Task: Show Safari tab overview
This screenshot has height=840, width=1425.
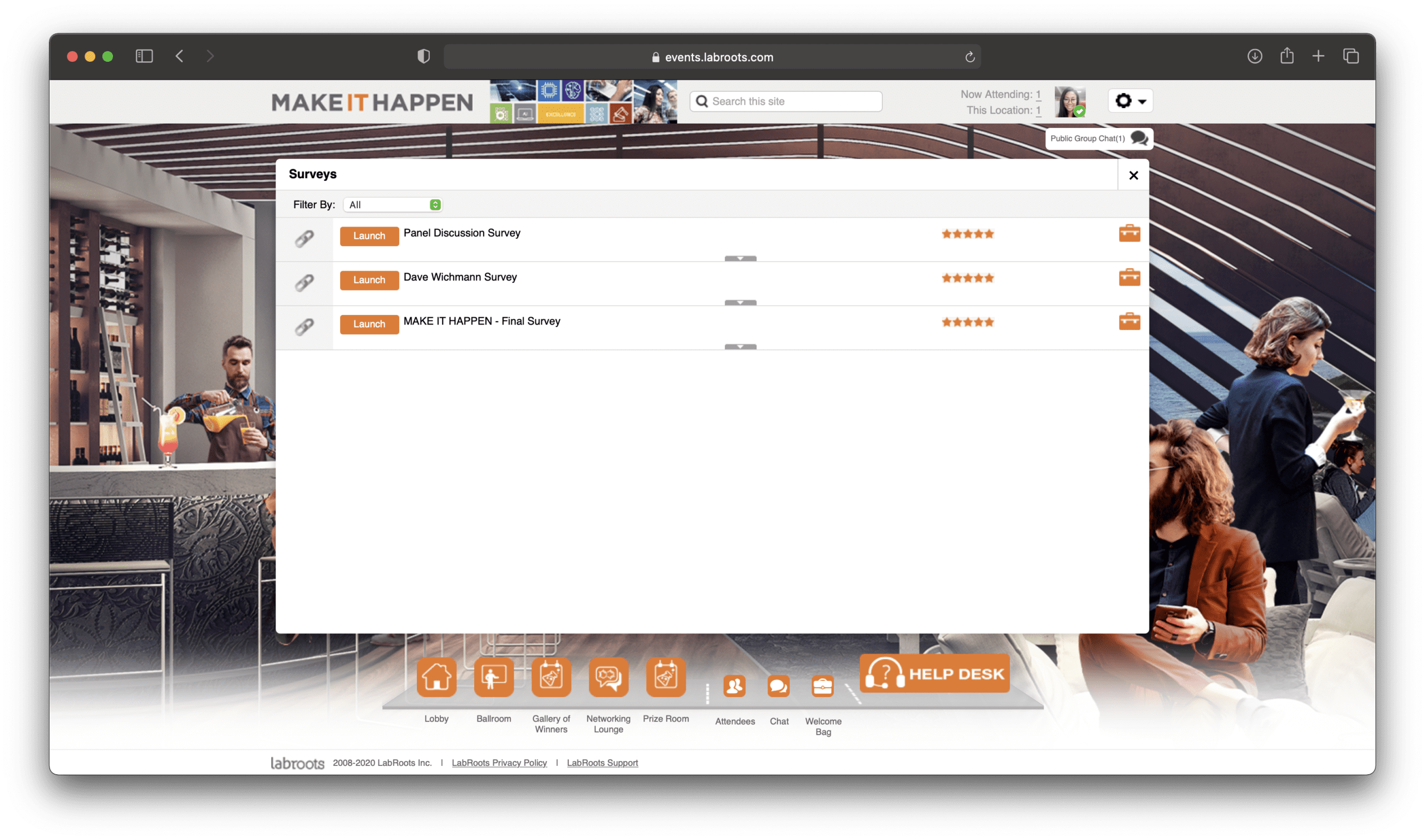Action: tap(1350, 56)
